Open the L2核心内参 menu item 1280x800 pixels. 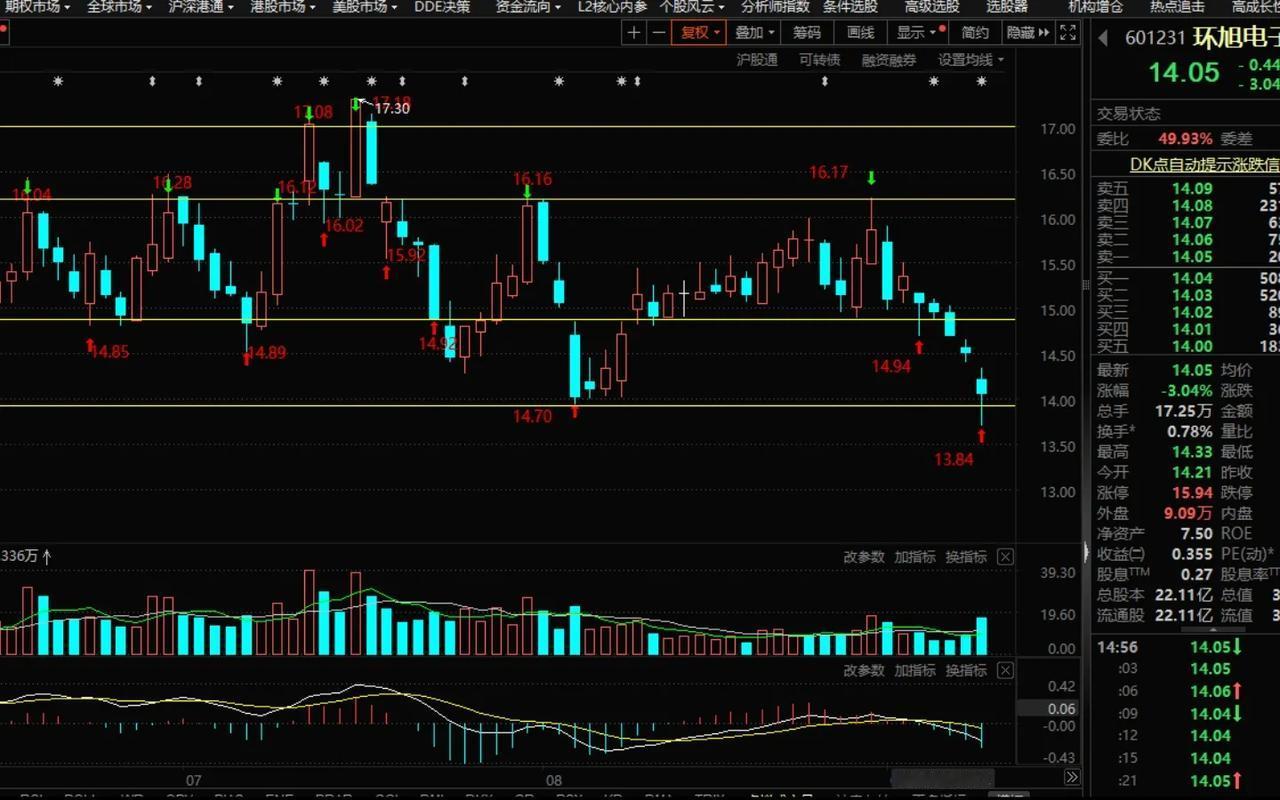pyautogui.click(x=612, y=7)
